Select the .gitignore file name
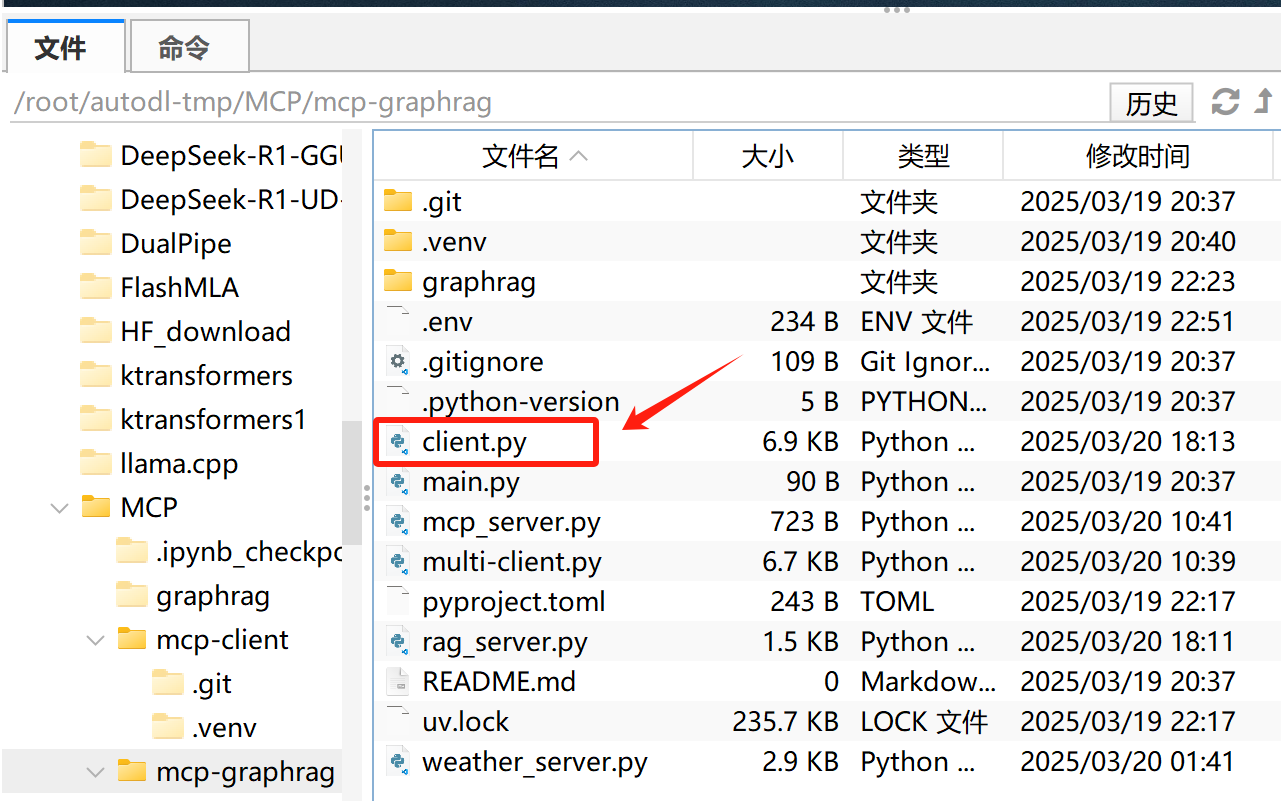The width and height of the screenshot is (1281, 801). pyautogui.click(x=483, y=362)
